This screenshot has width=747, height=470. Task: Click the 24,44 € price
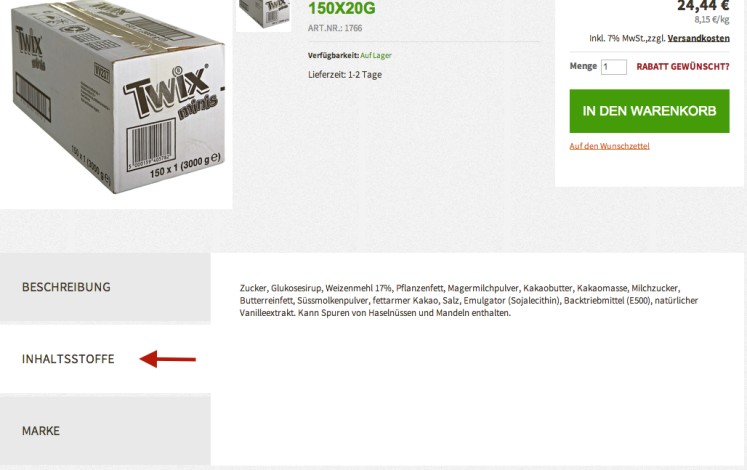(703, 6)
